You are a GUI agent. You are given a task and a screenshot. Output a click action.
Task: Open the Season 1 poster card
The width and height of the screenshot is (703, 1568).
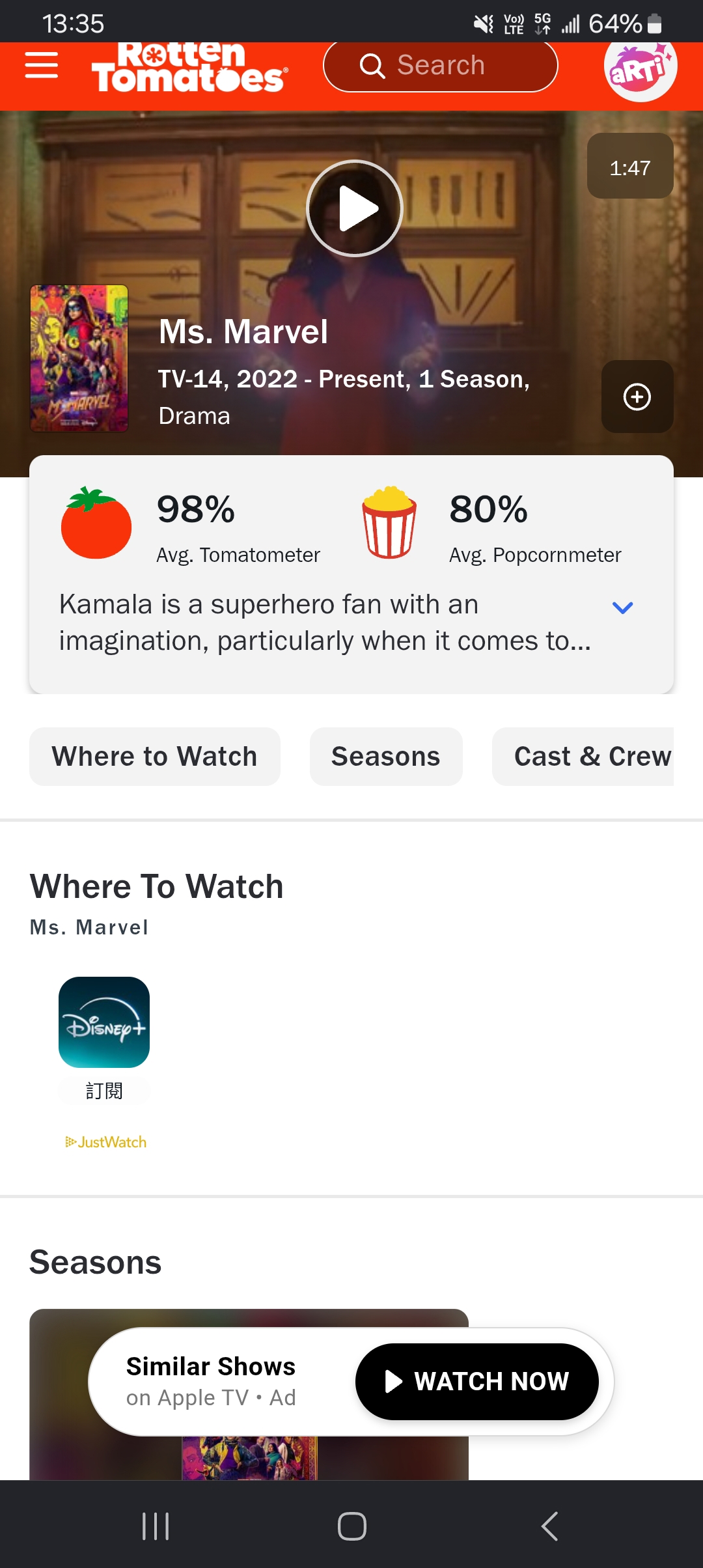tap(249, 1394)
